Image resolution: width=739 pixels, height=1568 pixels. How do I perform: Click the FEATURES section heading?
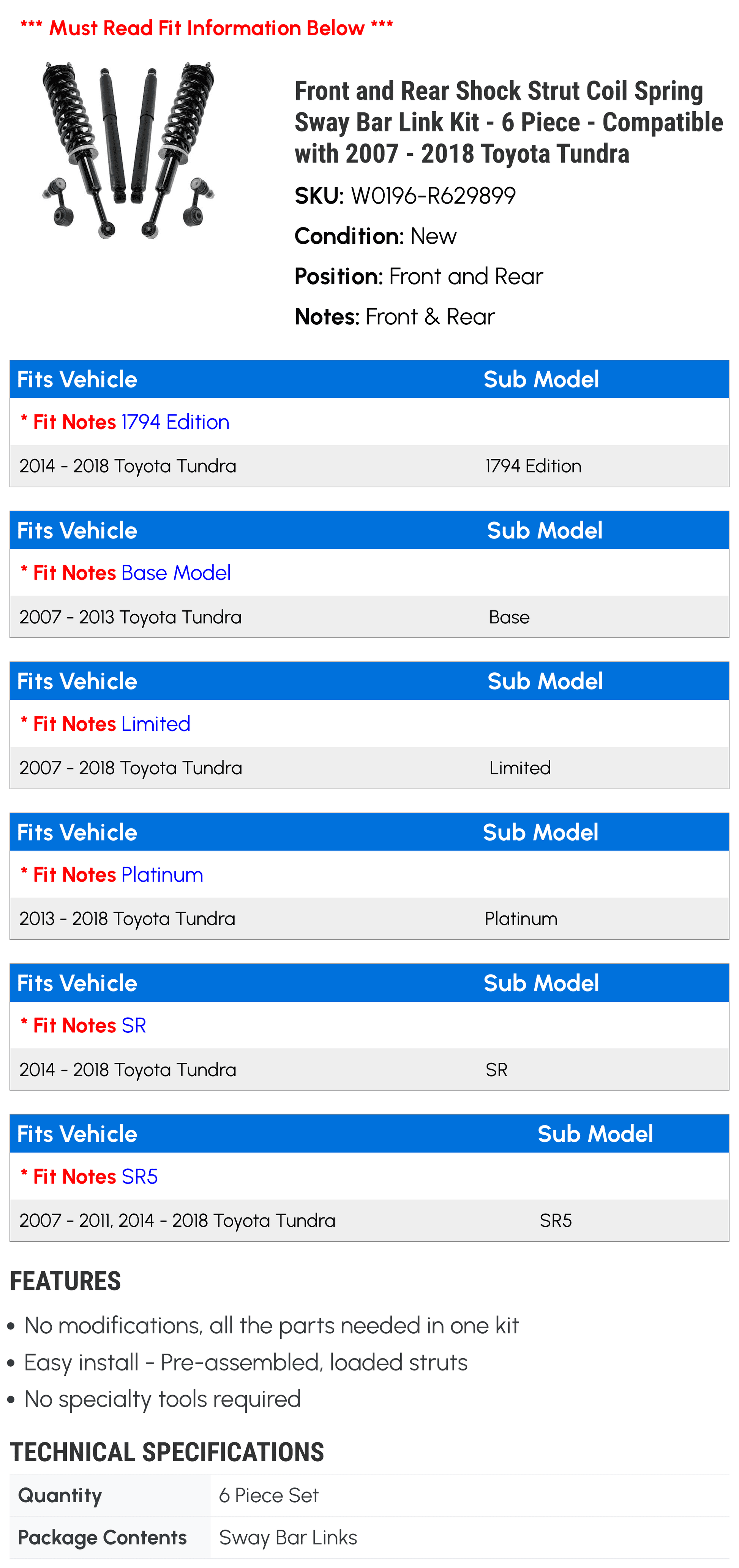(x=65, y=1281)
